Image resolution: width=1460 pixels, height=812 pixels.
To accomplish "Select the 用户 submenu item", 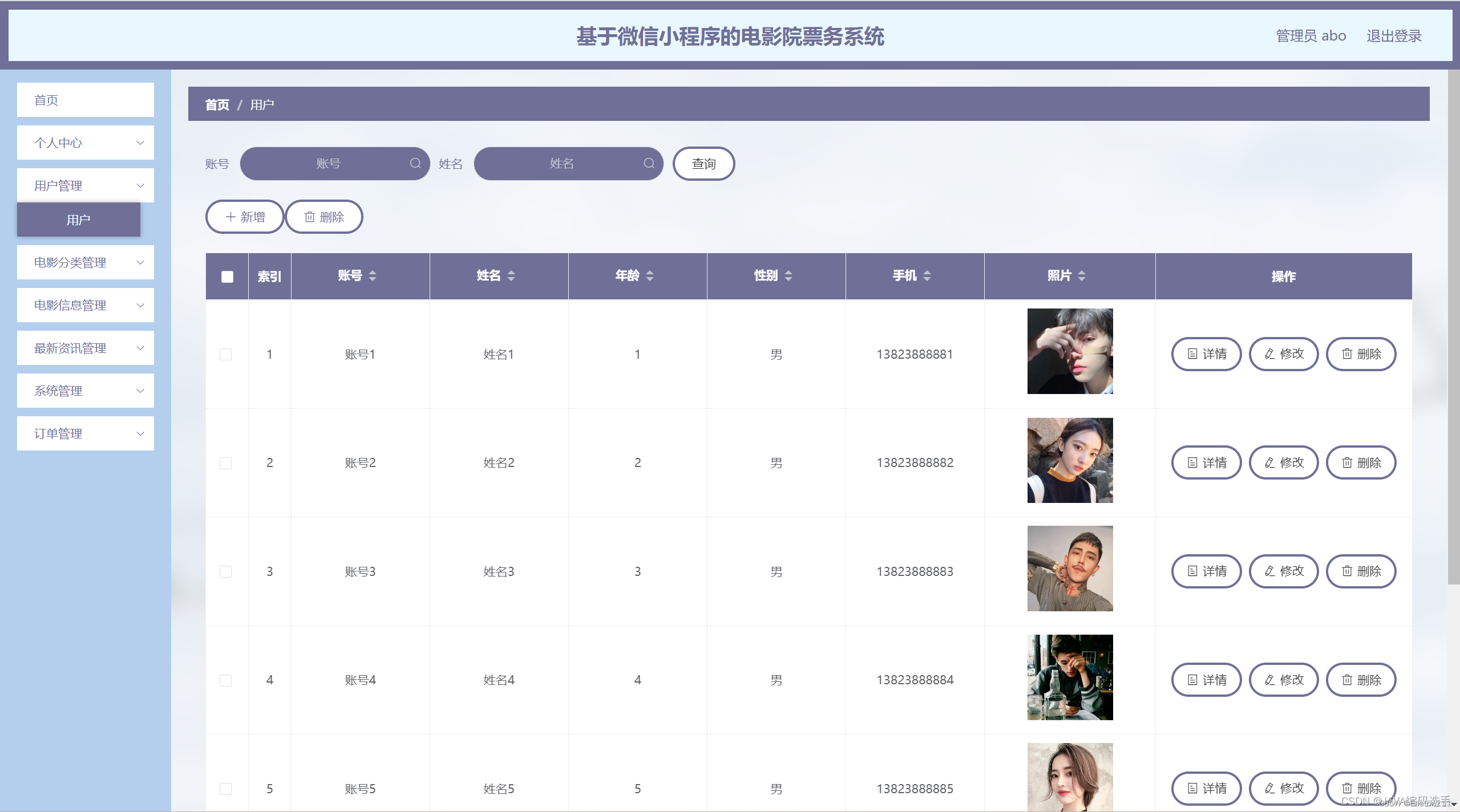I will click(x=79, y=220).
